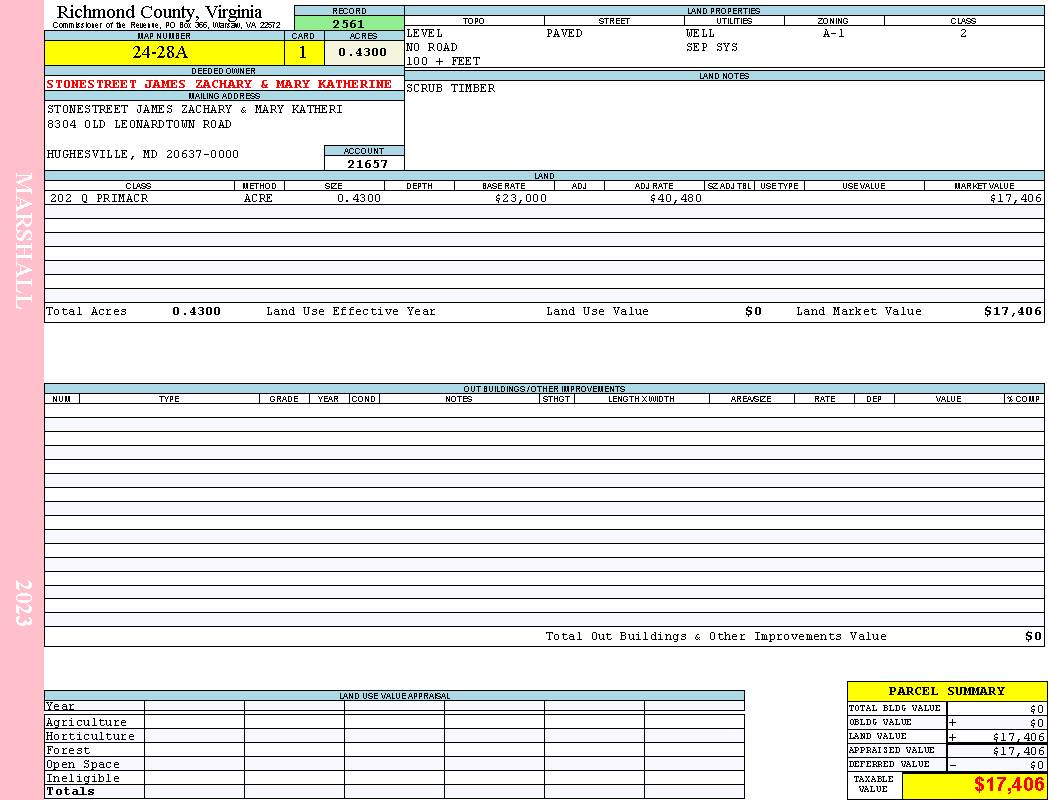Screen dimensions: 1050x800
Task: Click utilities value SEP SYS
Action: click(712, 48)
